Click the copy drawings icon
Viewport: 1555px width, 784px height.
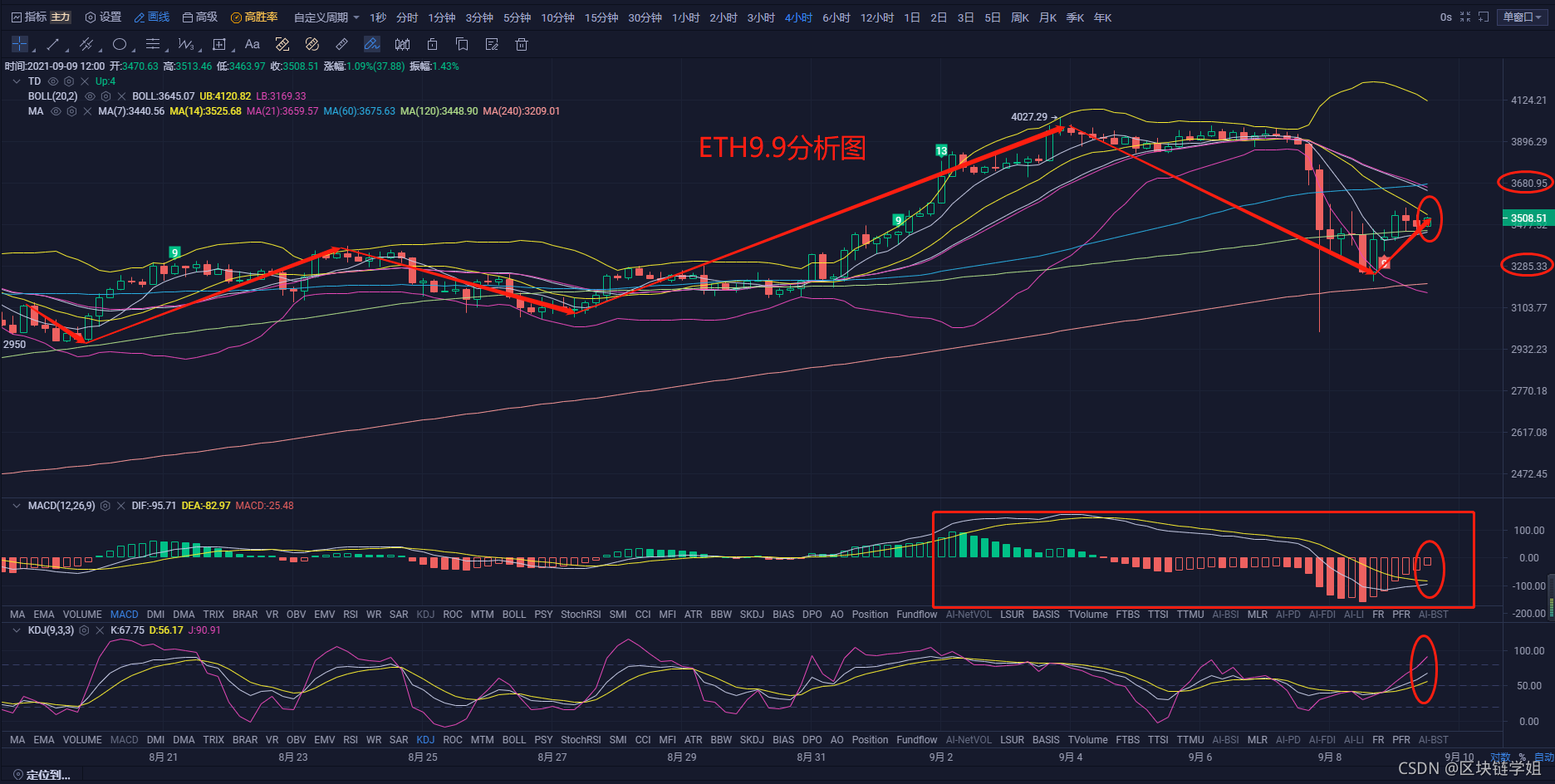462,44
